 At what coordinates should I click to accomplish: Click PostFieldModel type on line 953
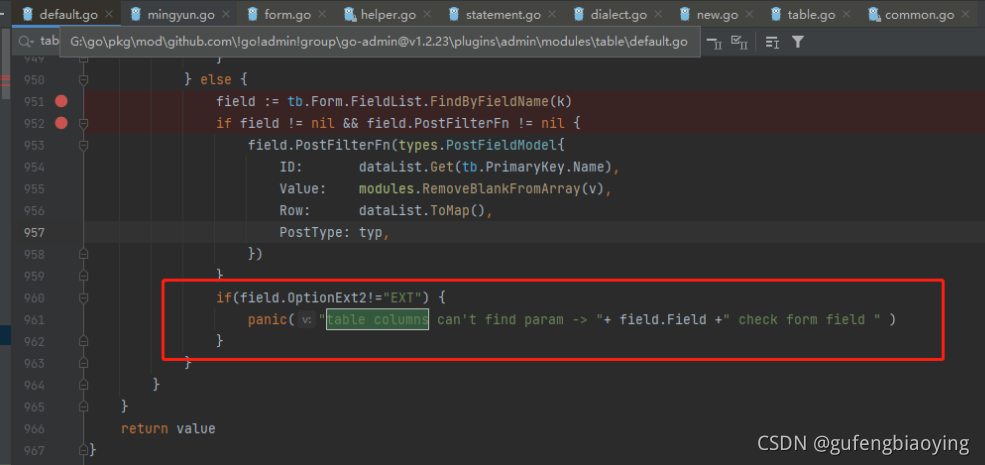(501, 145)
